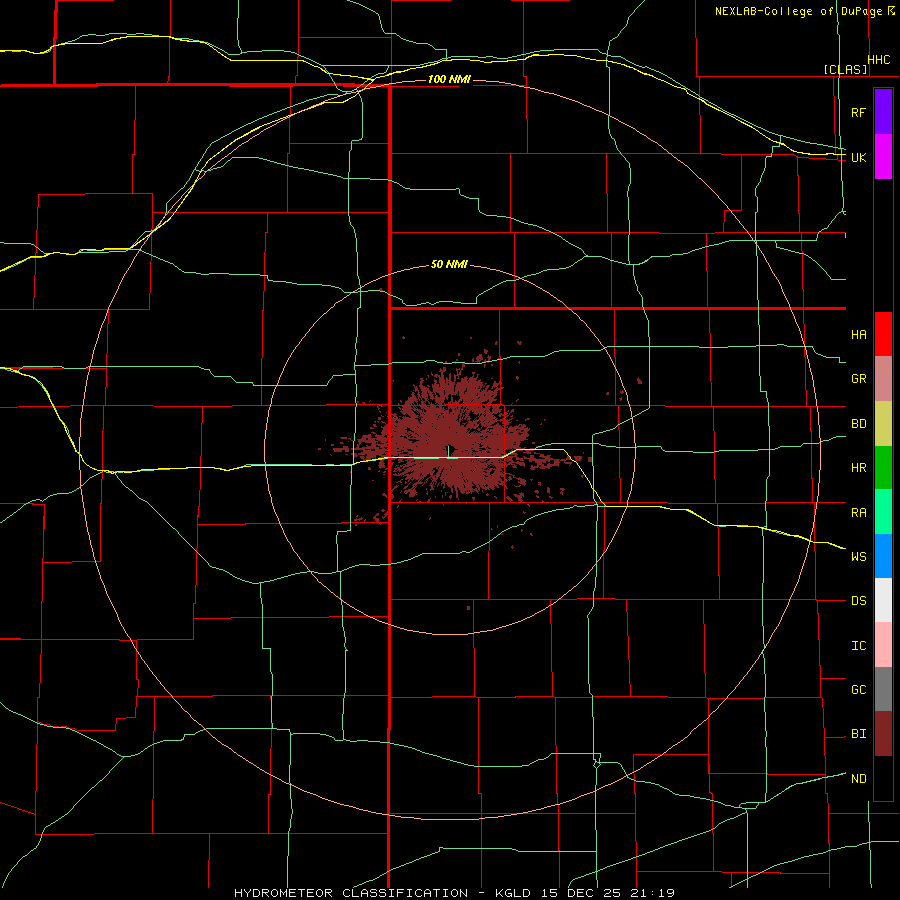
Task: Click the HHC product label
Action: [879, 60]
